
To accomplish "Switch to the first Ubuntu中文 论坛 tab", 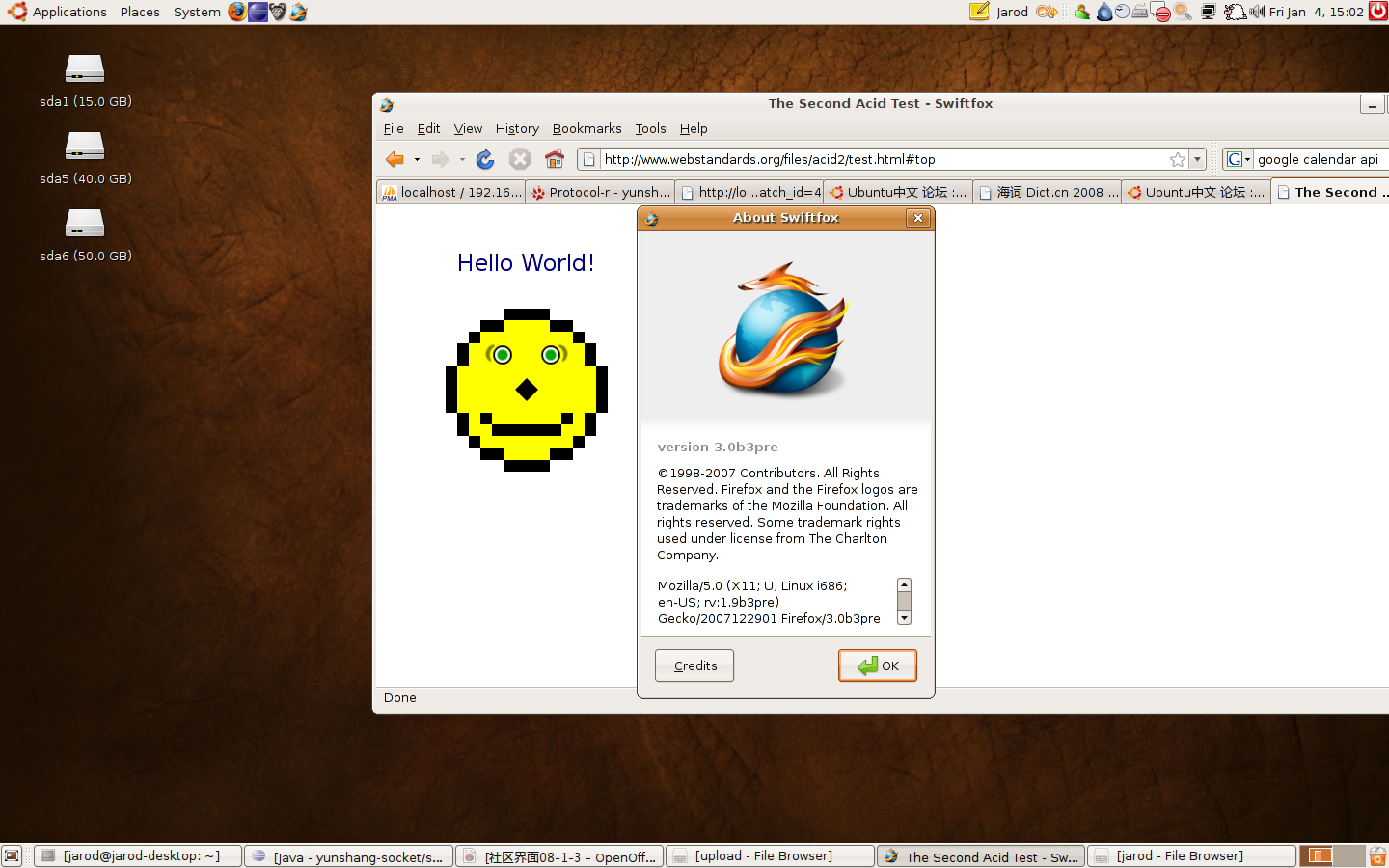I will (898, 192).
